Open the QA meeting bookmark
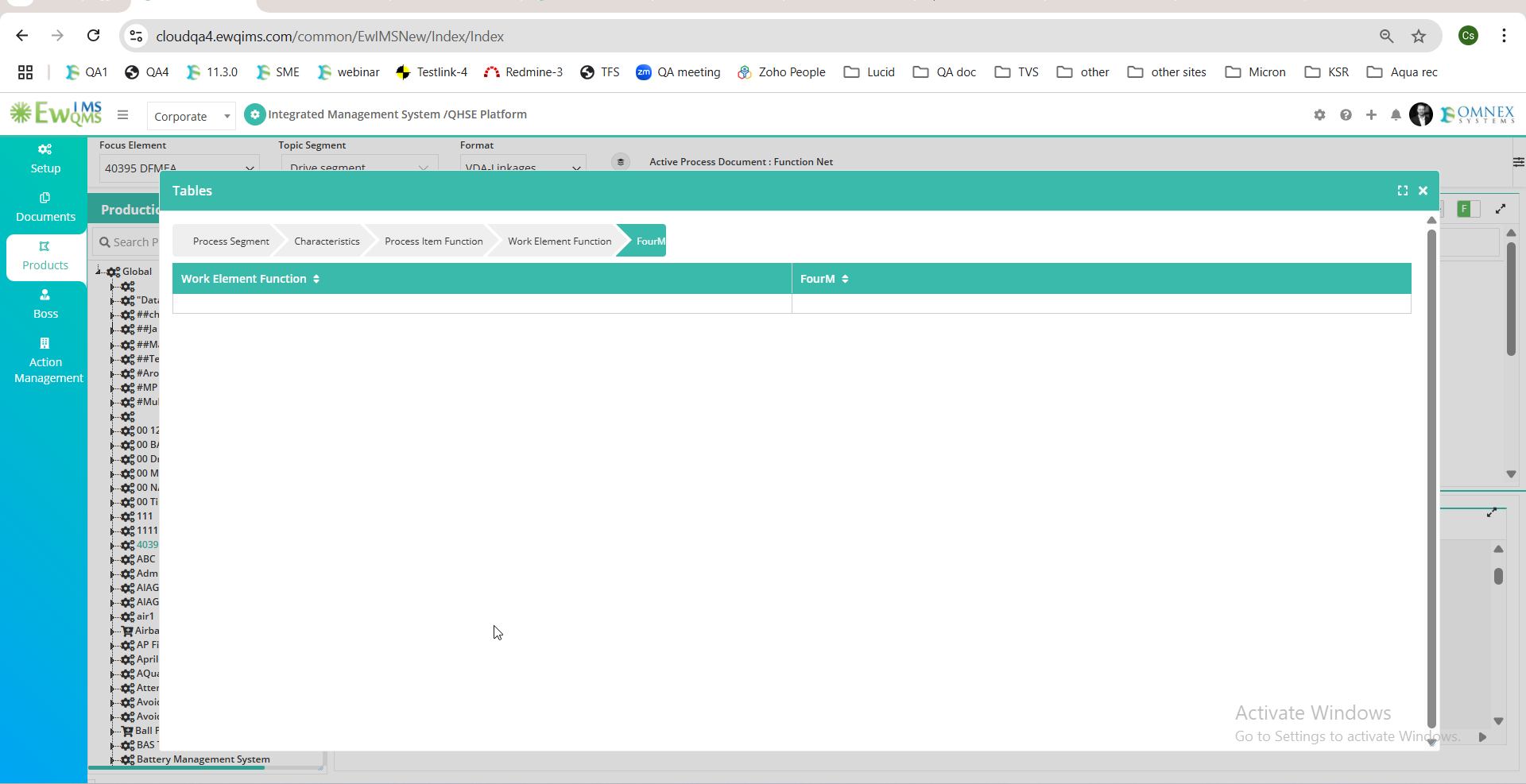The image size is (1526, 784). click(678, 72)
